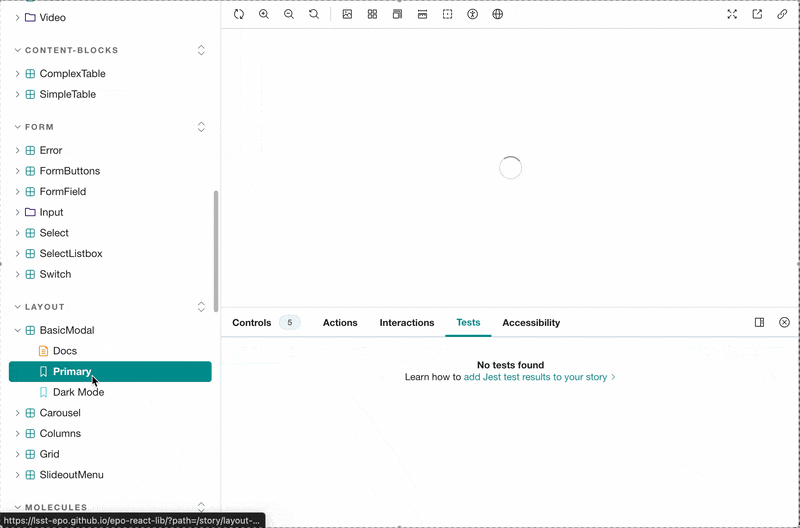Switch to the Accessibility tab
Image resolution: width=800 pixels, height=528 pixels.
531,322
